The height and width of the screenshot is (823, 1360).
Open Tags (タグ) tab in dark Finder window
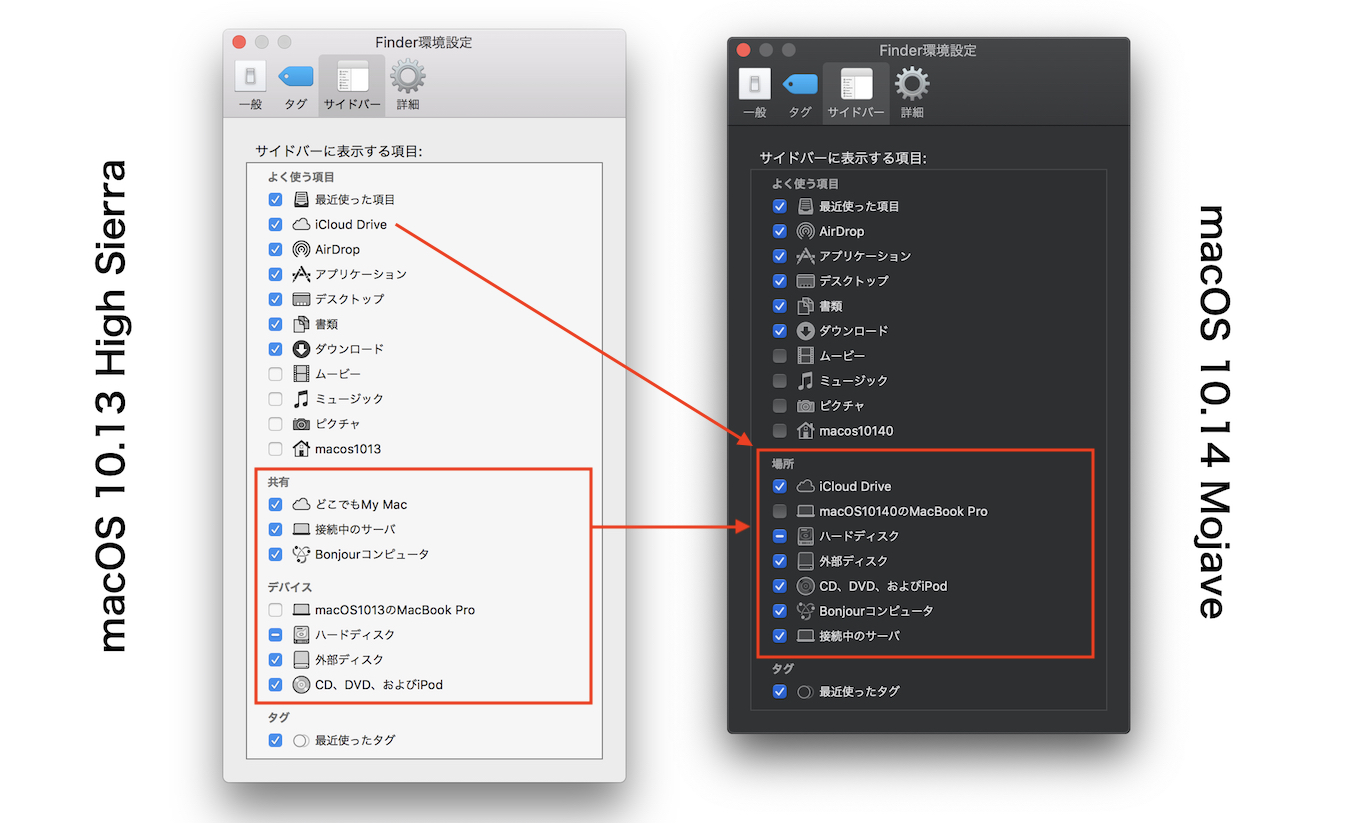(x=799, y=93)
